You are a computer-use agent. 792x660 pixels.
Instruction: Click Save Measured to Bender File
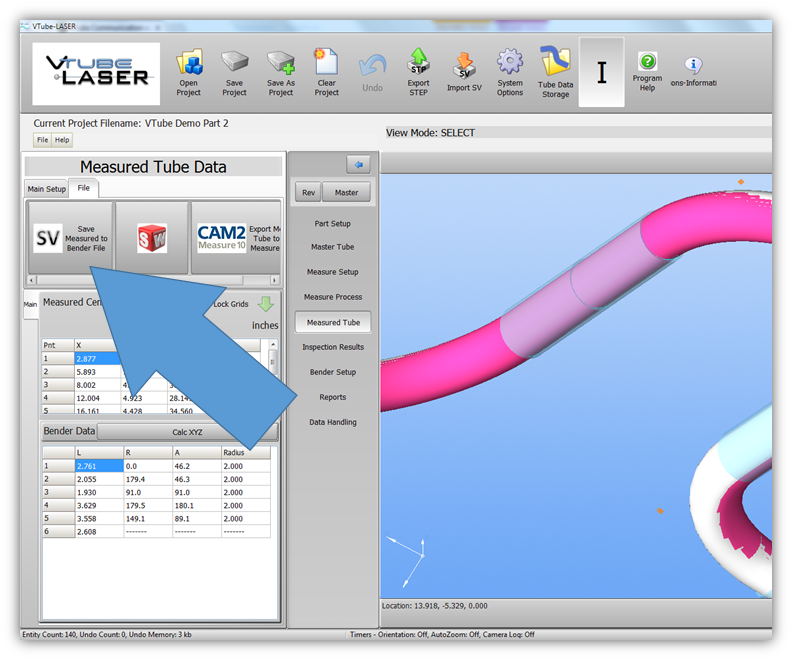pyautogui.click(x=68, y=238)
